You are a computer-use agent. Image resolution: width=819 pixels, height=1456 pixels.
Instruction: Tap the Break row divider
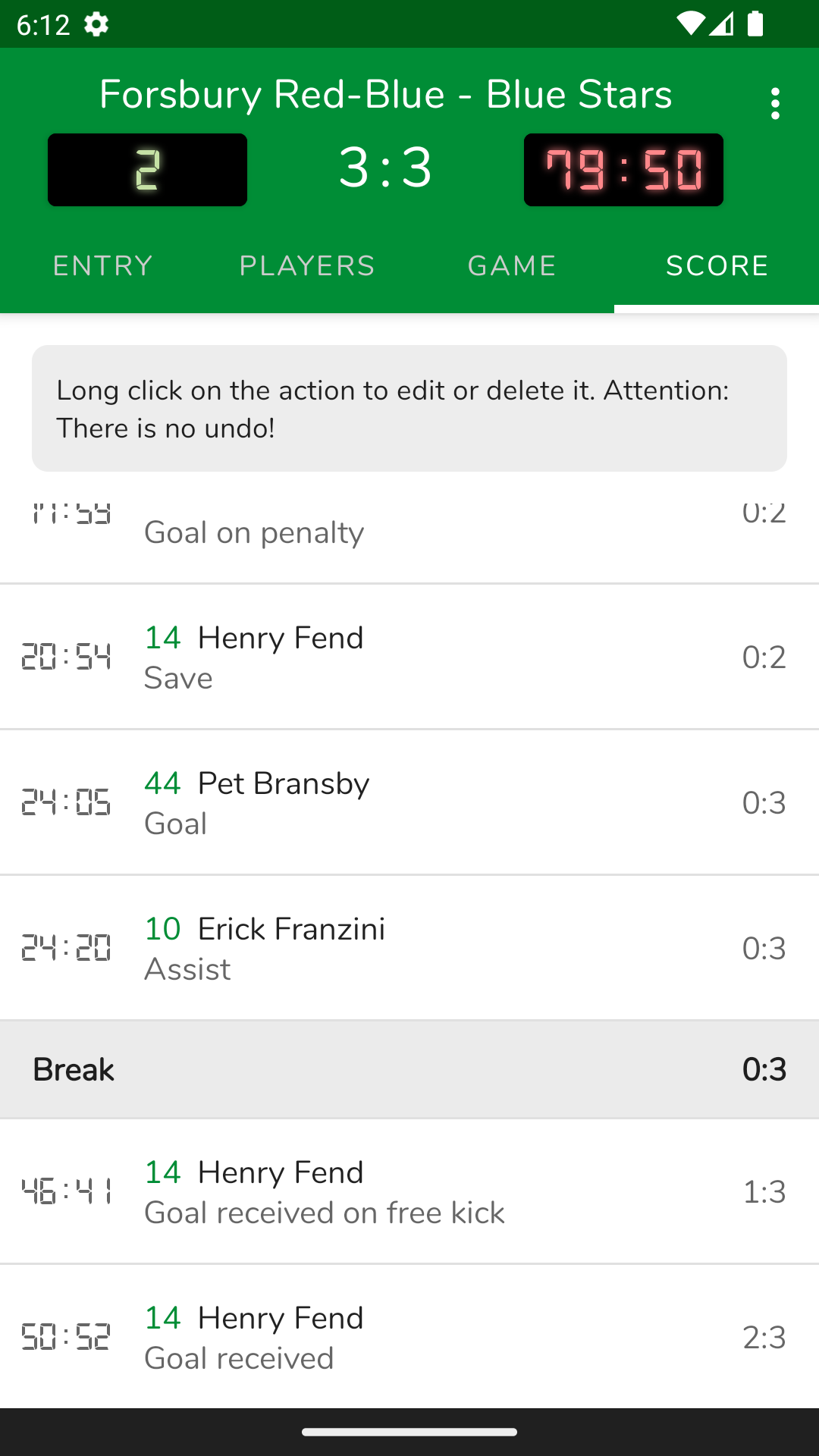point(409,1069)
